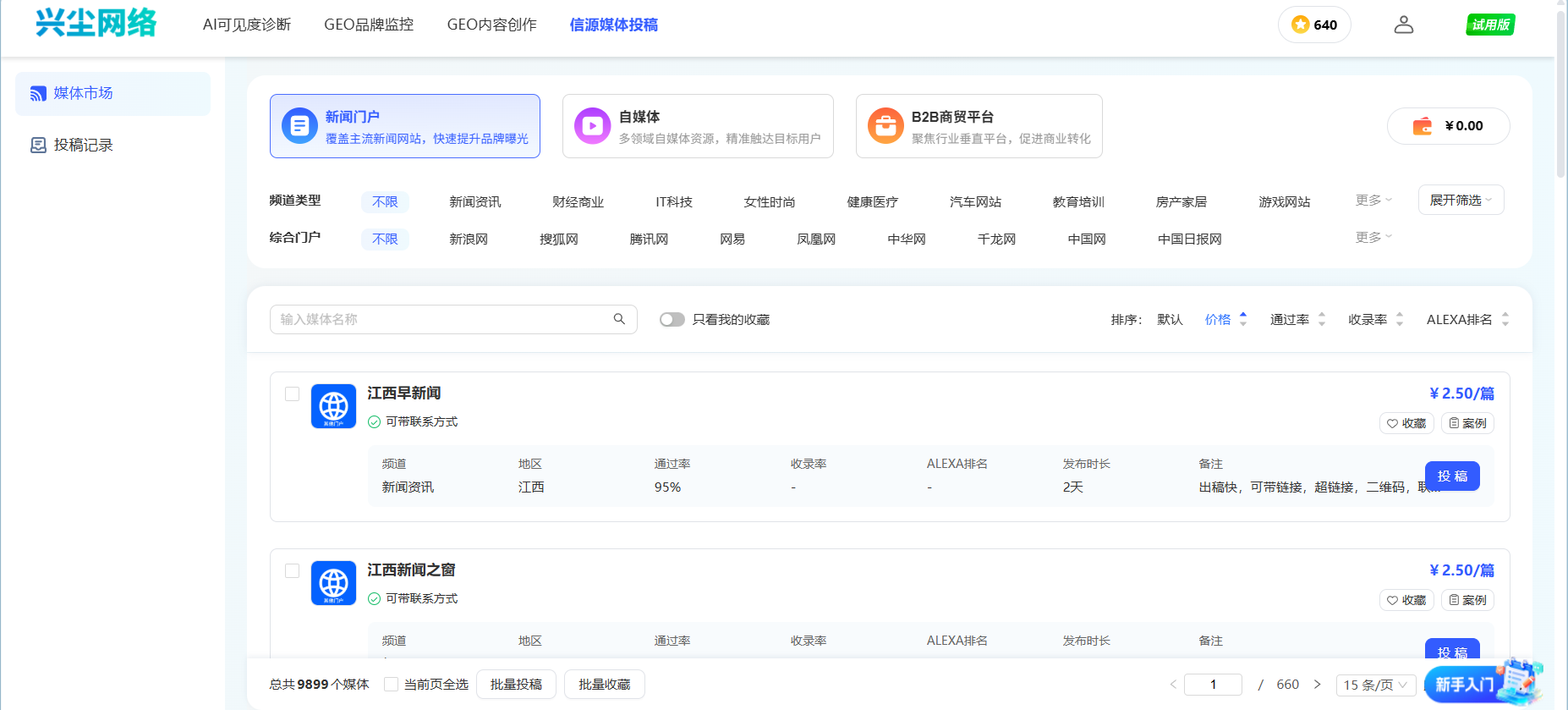This screenshot has height=710, width=1568.
Task: Sort by ALEXA排名
Action: click(1467, 319)
